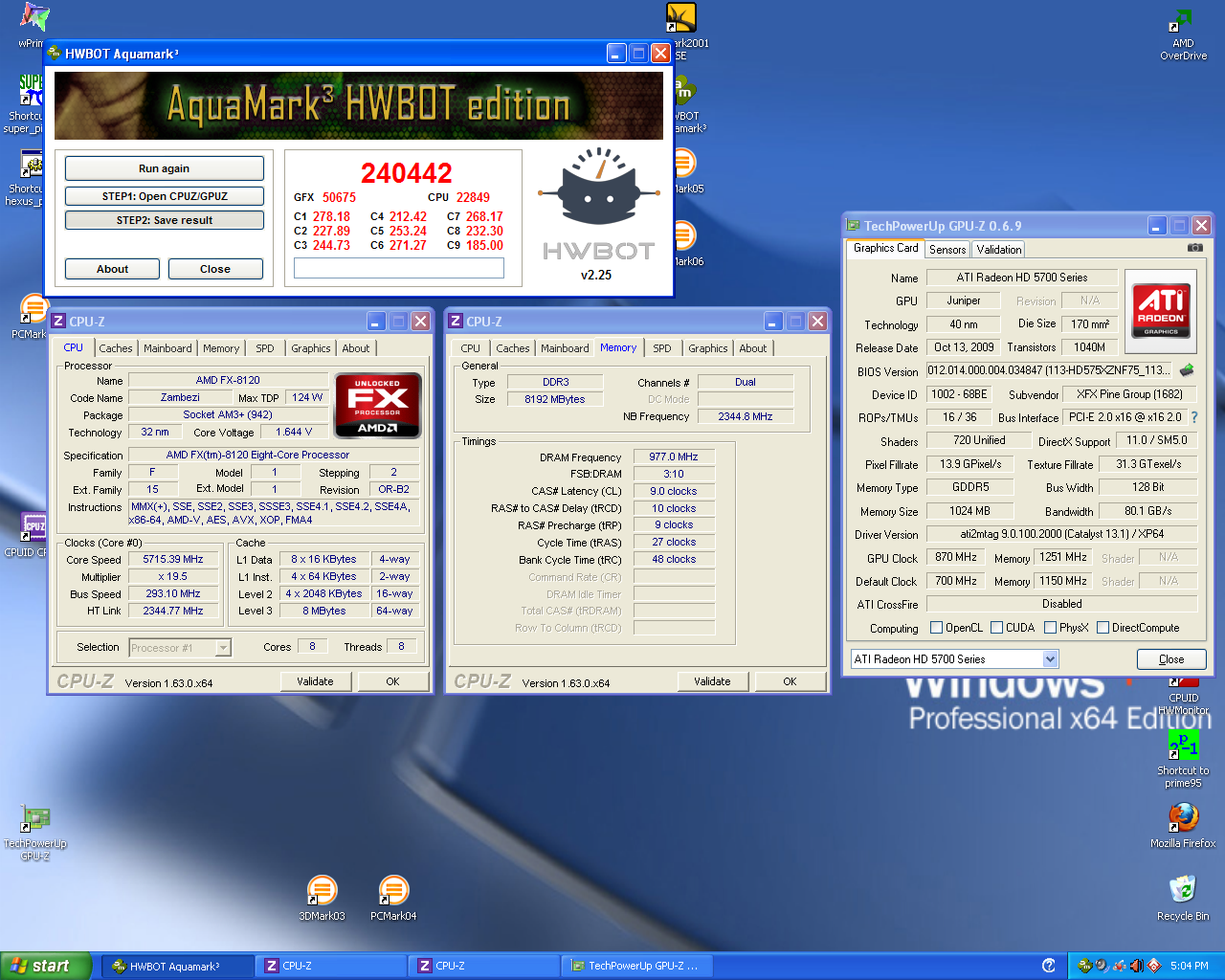
Task: Click the Aquamark total score 240442
Action: click(406, 173)
